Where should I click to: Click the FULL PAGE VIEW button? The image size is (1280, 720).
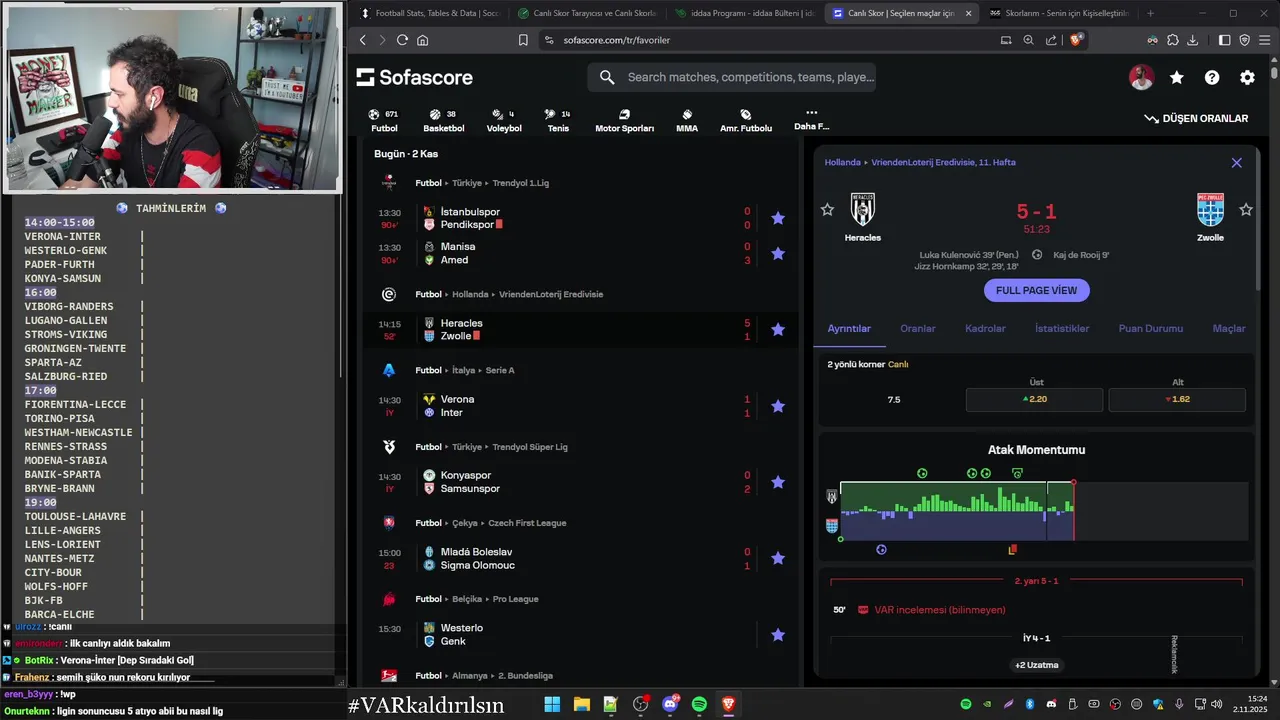1036,290
